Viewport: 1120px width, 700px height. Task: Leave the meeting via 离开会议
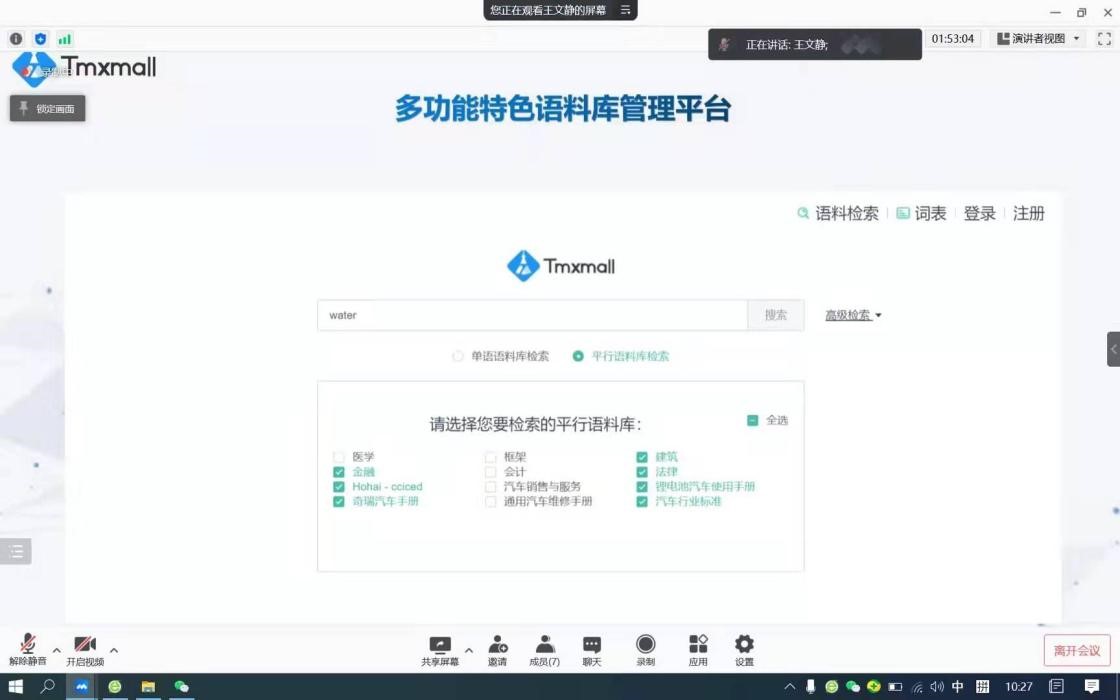[1077, 651]
